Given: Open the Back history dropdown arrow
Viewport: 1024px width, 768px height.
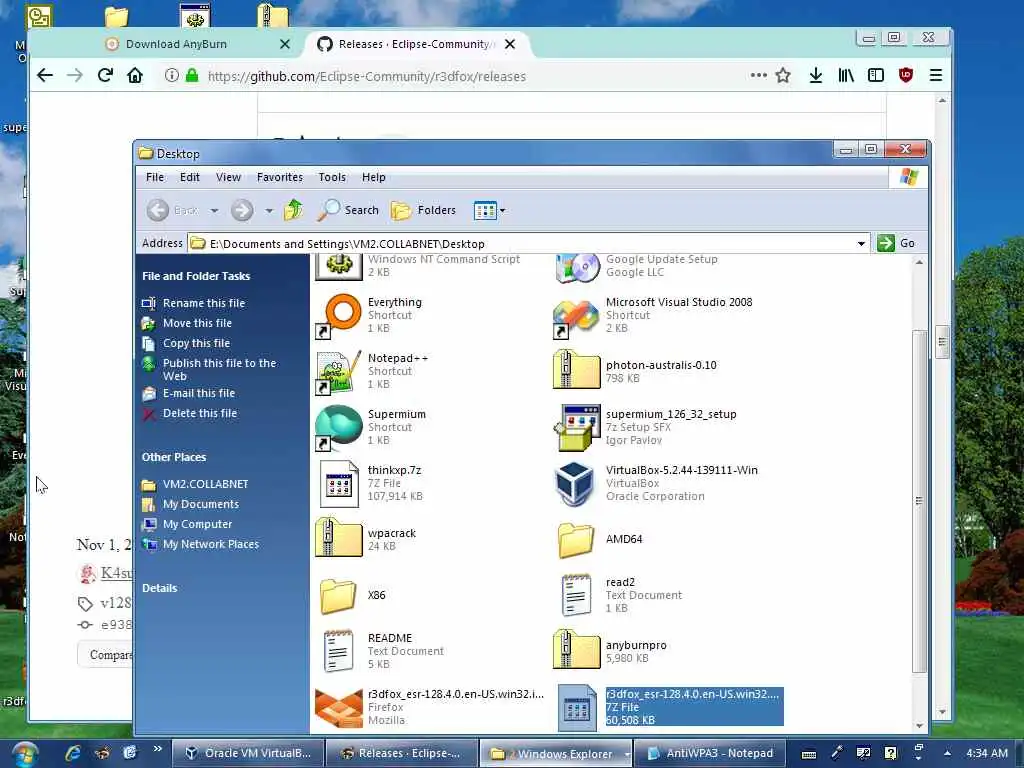Looking at the screenshot, I should [214, 210].
